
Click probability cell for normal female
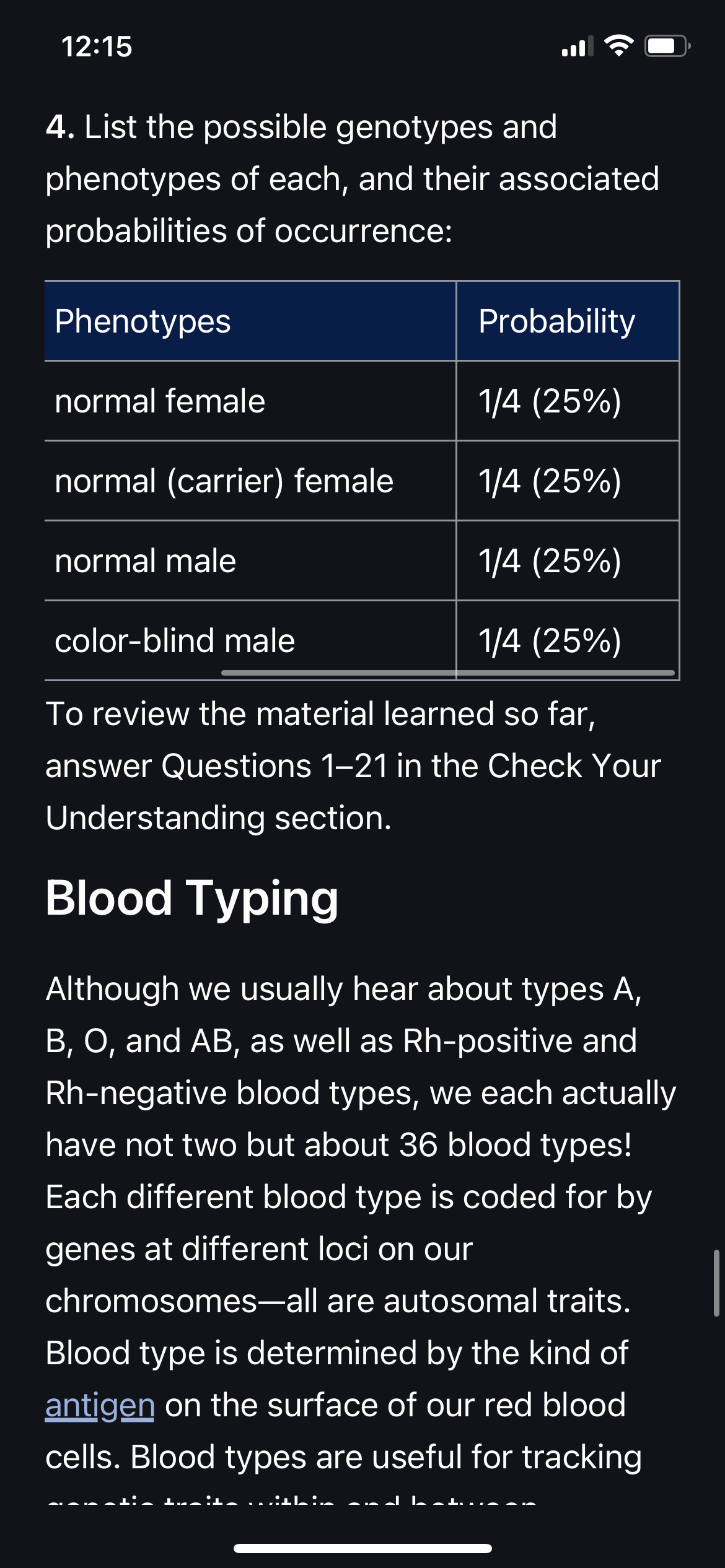tap(568, 401)
